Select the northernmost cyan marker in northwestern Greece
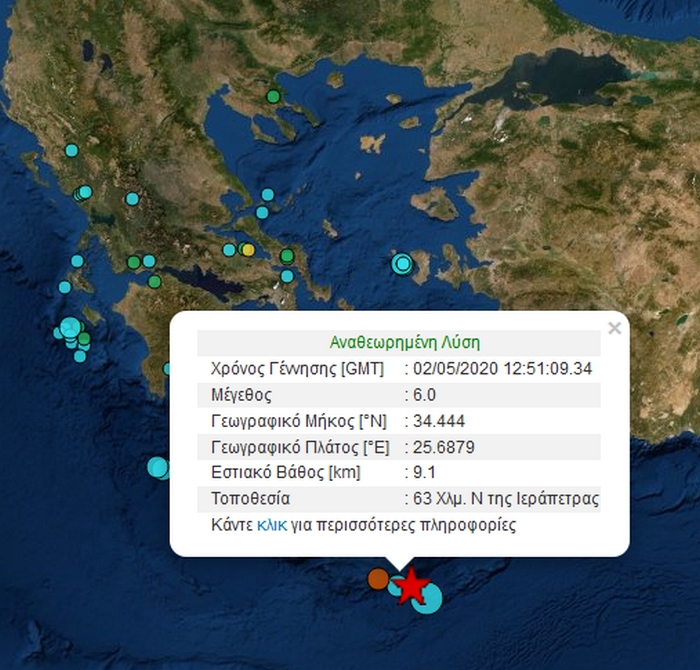 coord(71,151)
